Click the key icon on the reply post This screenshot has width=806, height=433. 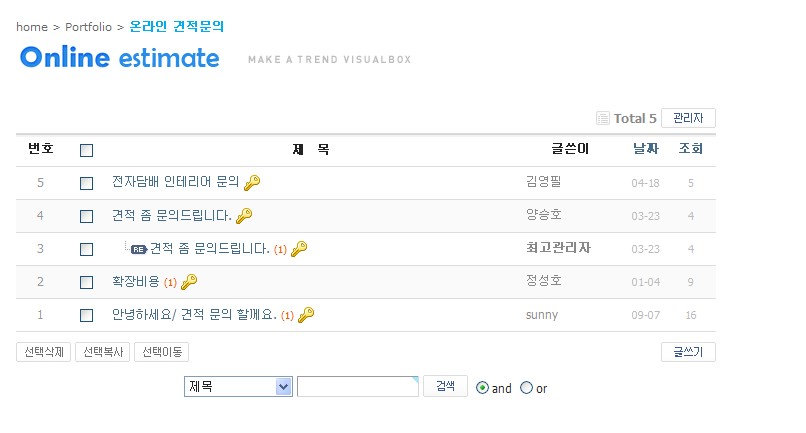(299, 248)
